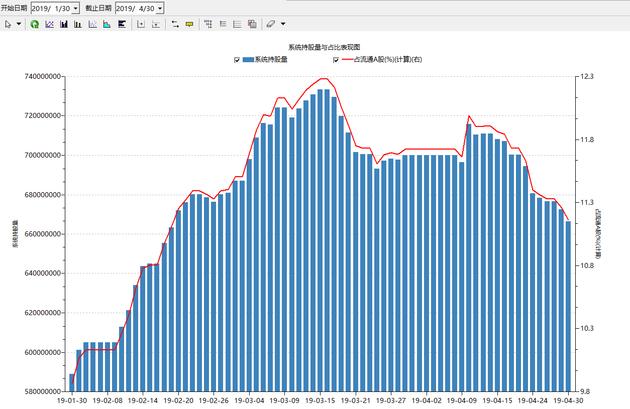Click the 开始日期 label
Viewport: 630px width, 409px height.
14,8
